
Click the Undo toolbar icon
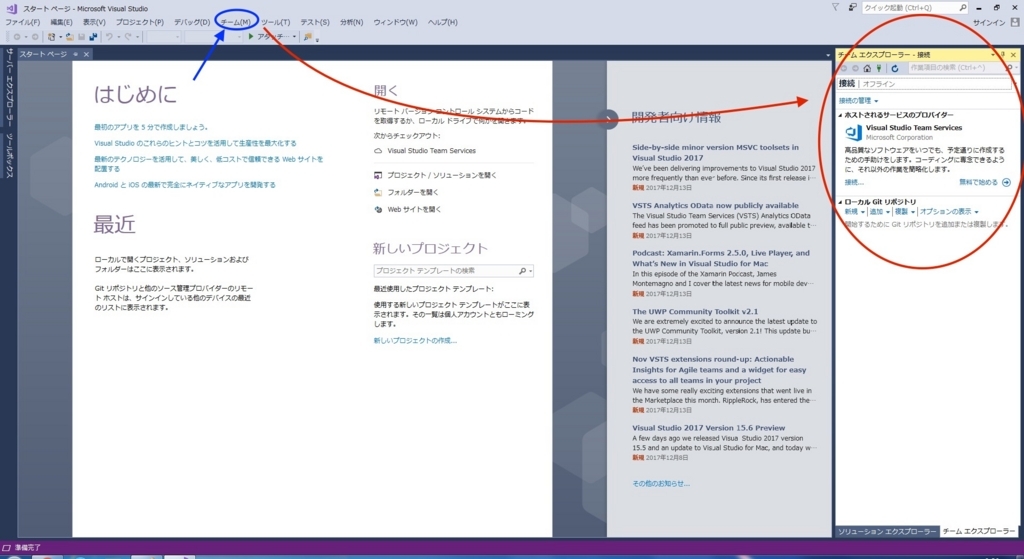tap(109, 37)
